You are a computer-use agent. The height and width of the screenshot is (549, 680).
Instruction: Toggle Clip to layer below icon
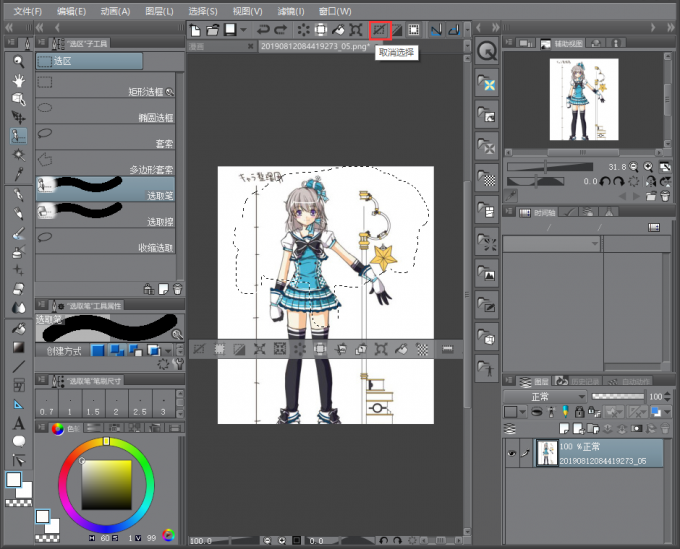click(x=537, y=411)
